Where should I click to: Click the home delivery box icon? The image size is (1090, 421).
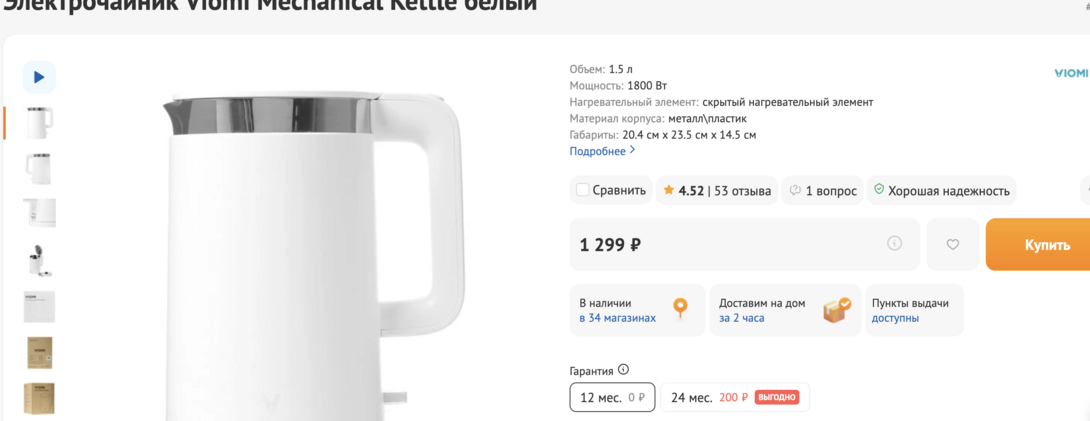pos(836,309)
